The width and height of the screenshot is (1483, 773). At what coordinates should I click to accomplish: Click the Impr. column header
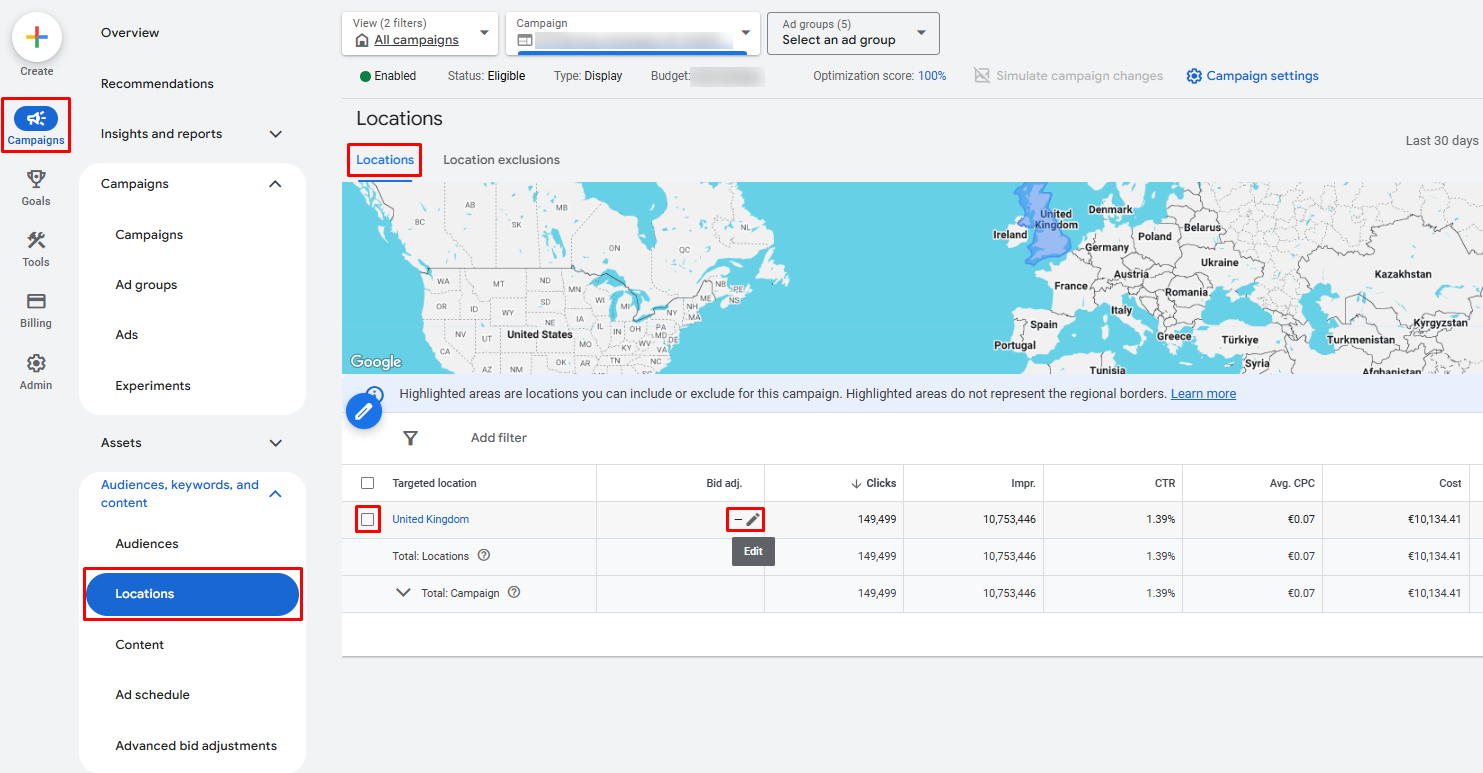(1023, 483)
